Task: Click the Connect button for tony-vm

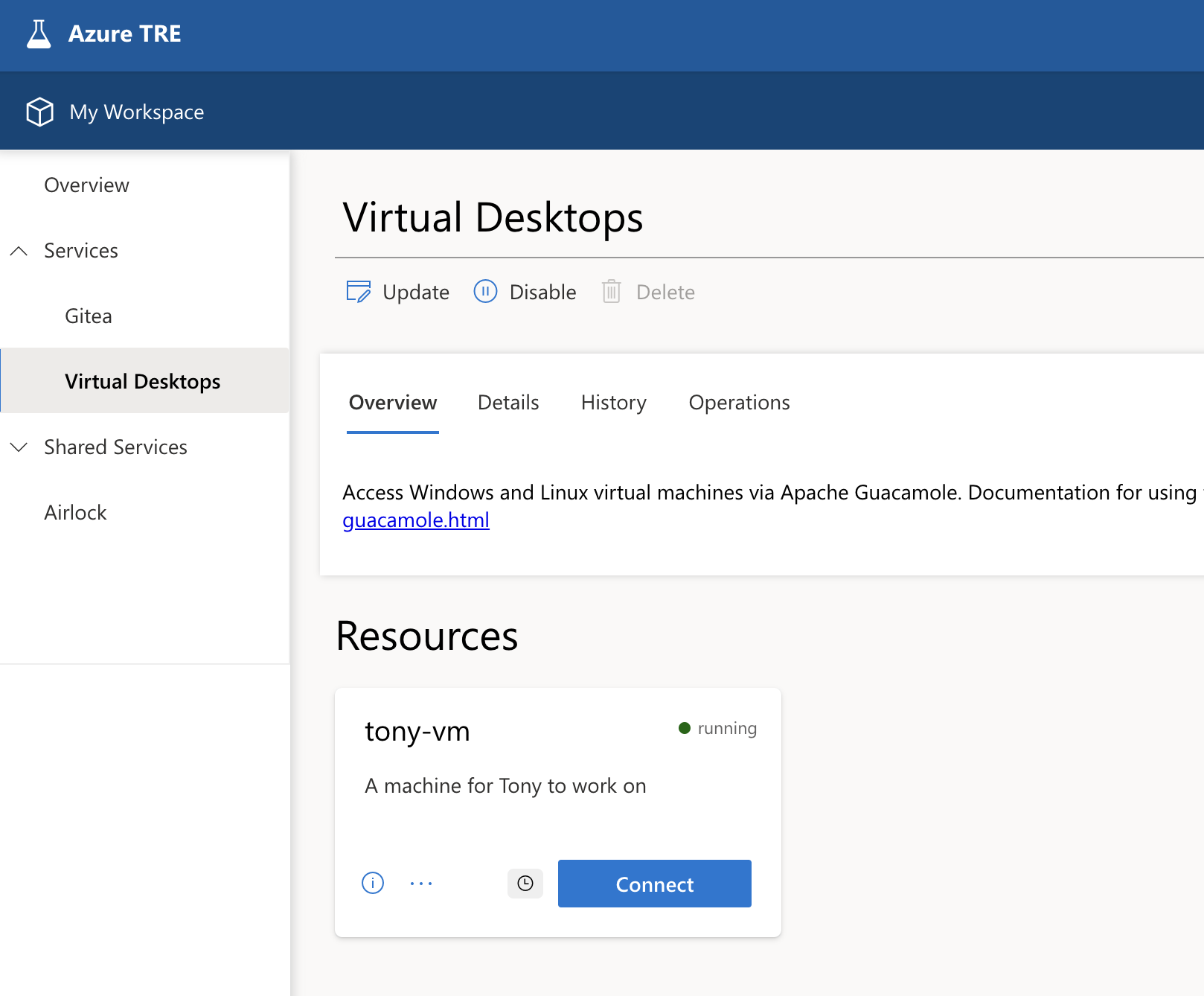Action: (x=655, y=884)
